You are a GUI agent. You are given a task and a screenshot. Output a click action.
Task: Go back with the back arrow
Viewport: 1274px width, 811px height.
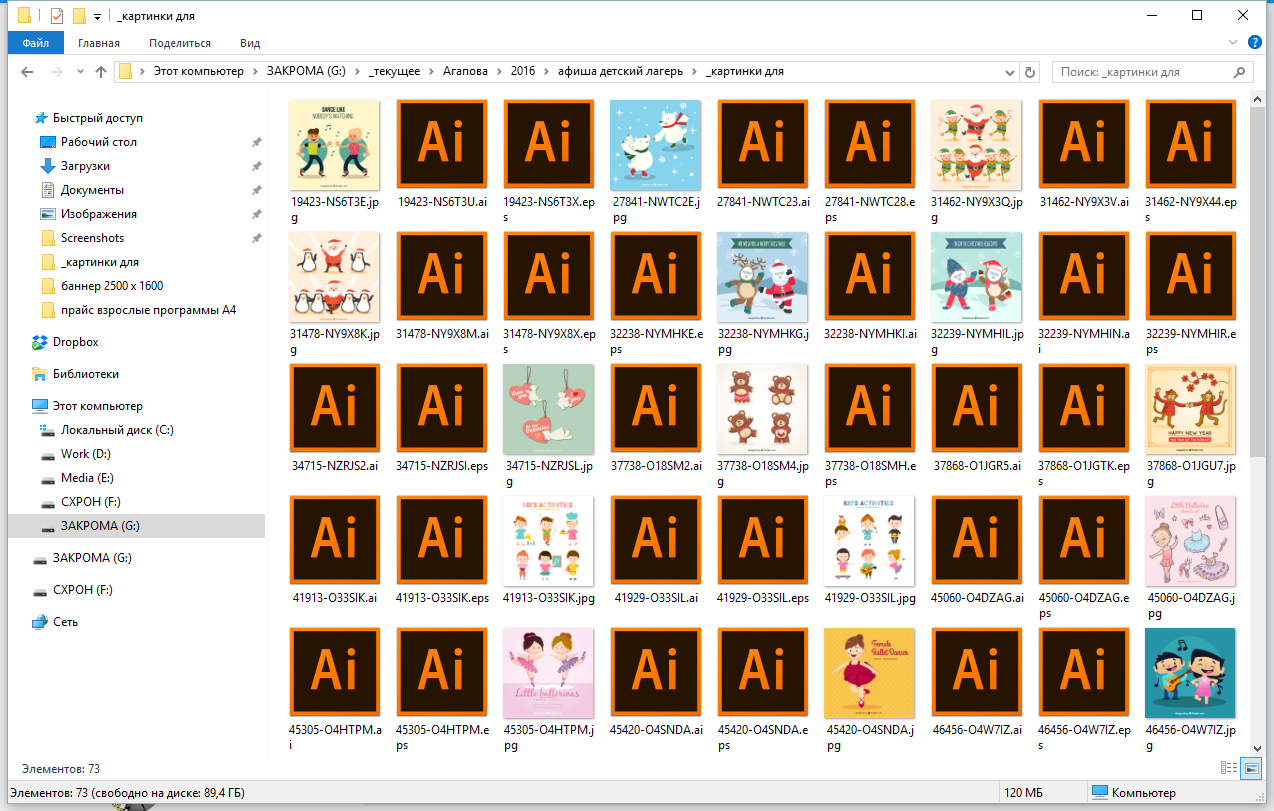pyautogui.click(x=27, y=72)
